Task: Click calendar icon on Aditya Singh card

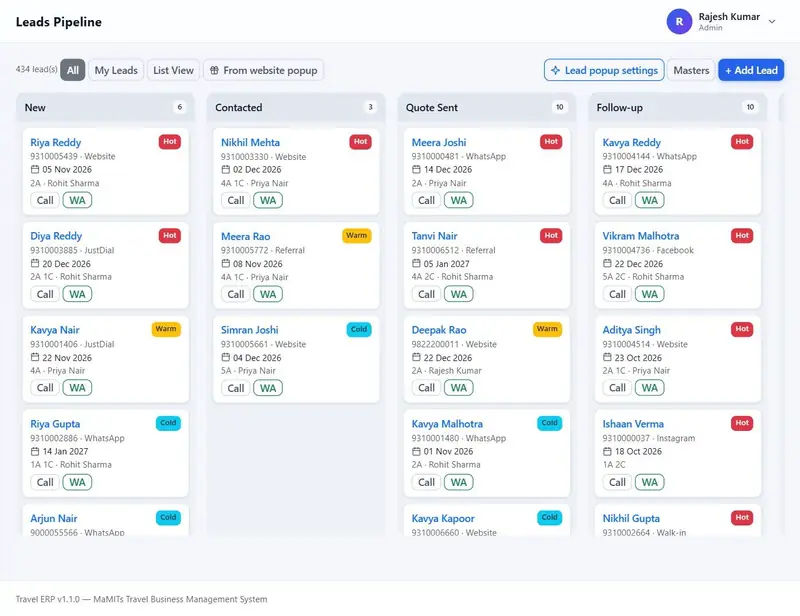Action: 607,357
